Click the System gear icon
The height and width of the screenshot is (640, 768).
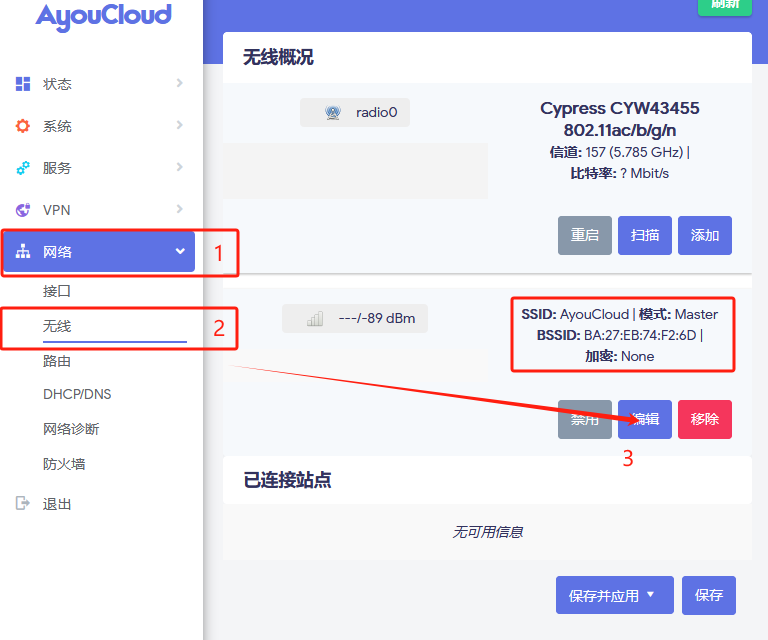23,126
